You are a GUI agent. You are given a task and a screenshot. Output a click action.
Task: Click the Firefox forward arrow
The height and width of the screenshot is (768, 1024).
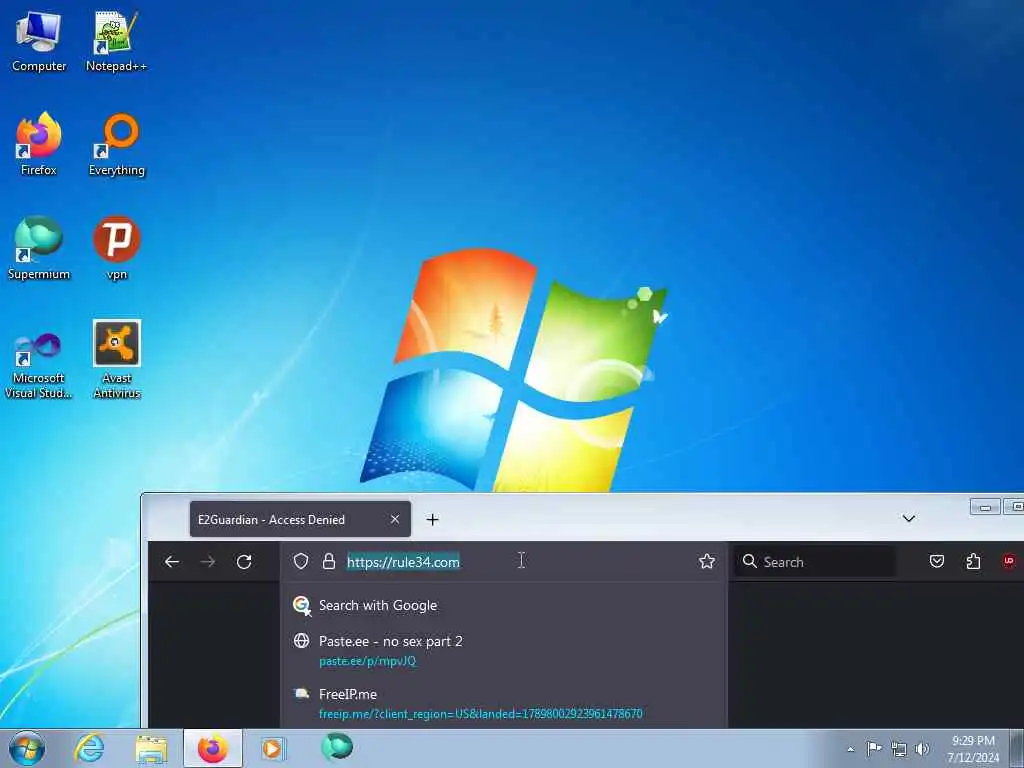tap(208, 562)
